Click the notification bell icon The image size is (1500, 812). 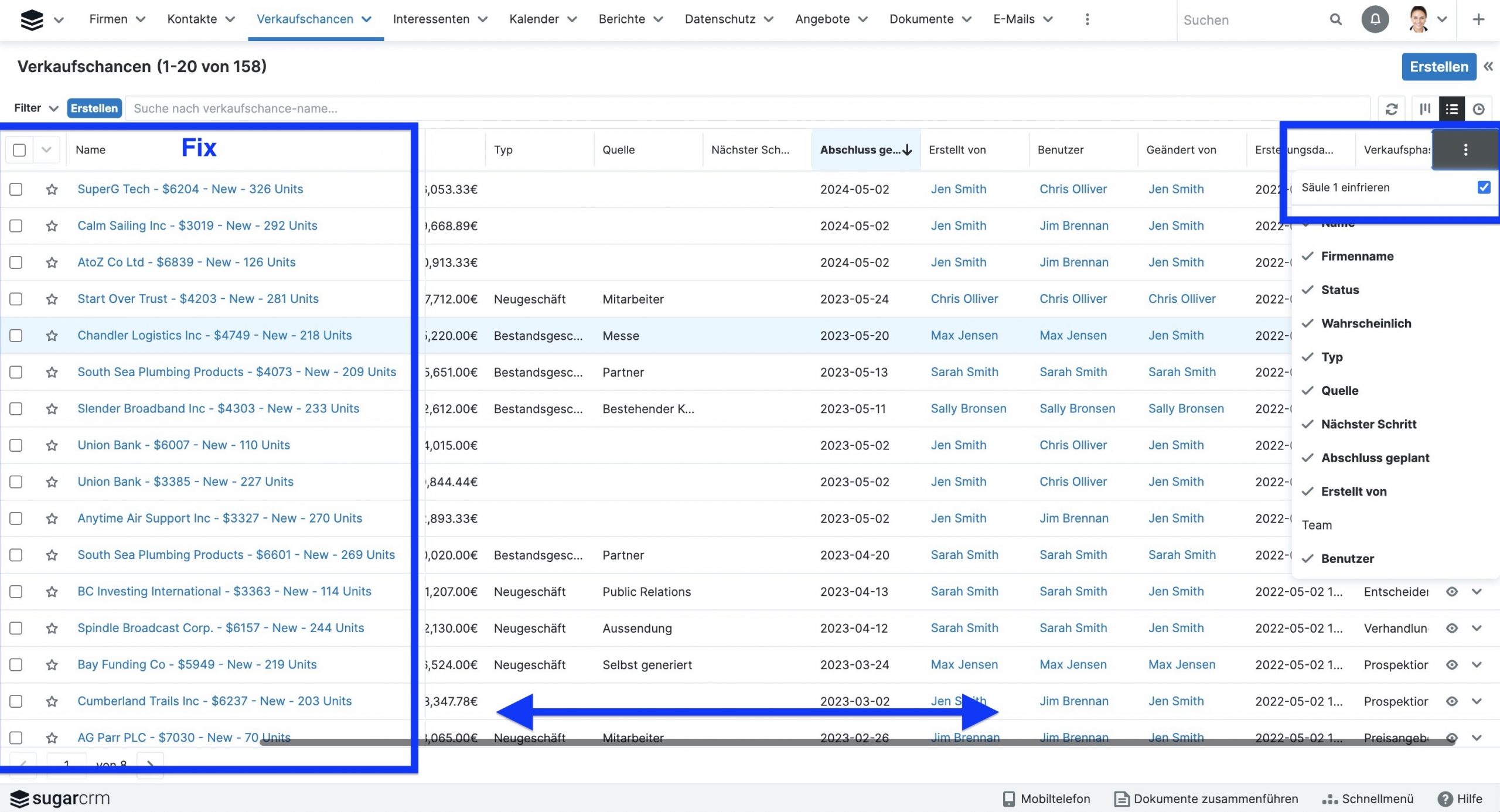pos(1375,19)
